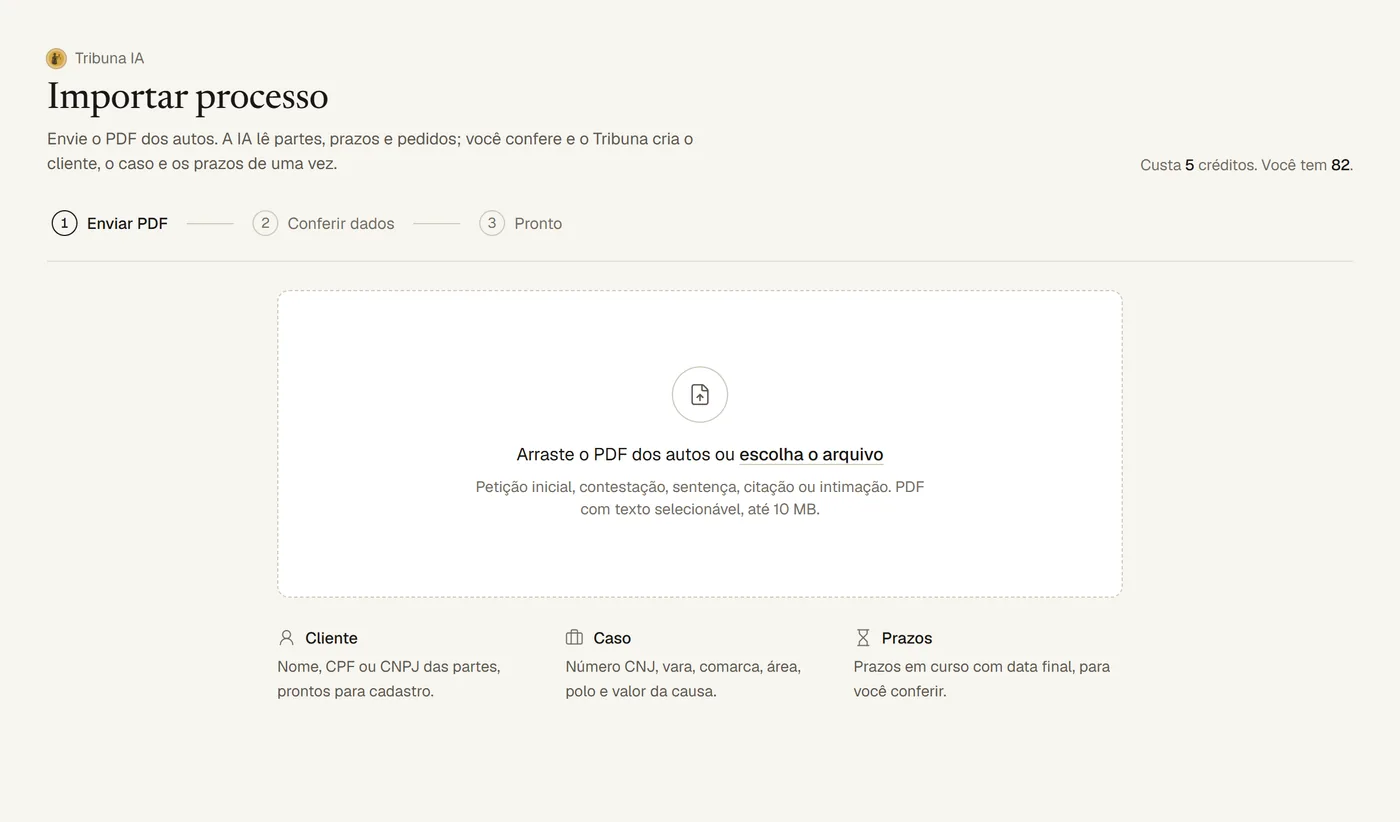Image resolution: width=1400 pixels, height=822 pixels.
Task: Click the upload file icon in the dropzone
Action: (700, 394)
